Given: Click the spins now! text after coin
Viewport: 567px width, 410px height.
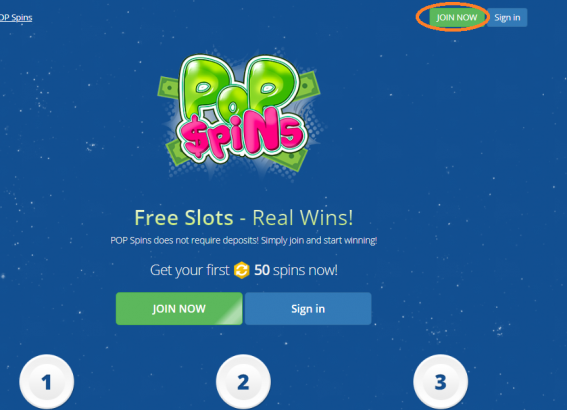Looking at the screenshot, I should click(305, 270).
